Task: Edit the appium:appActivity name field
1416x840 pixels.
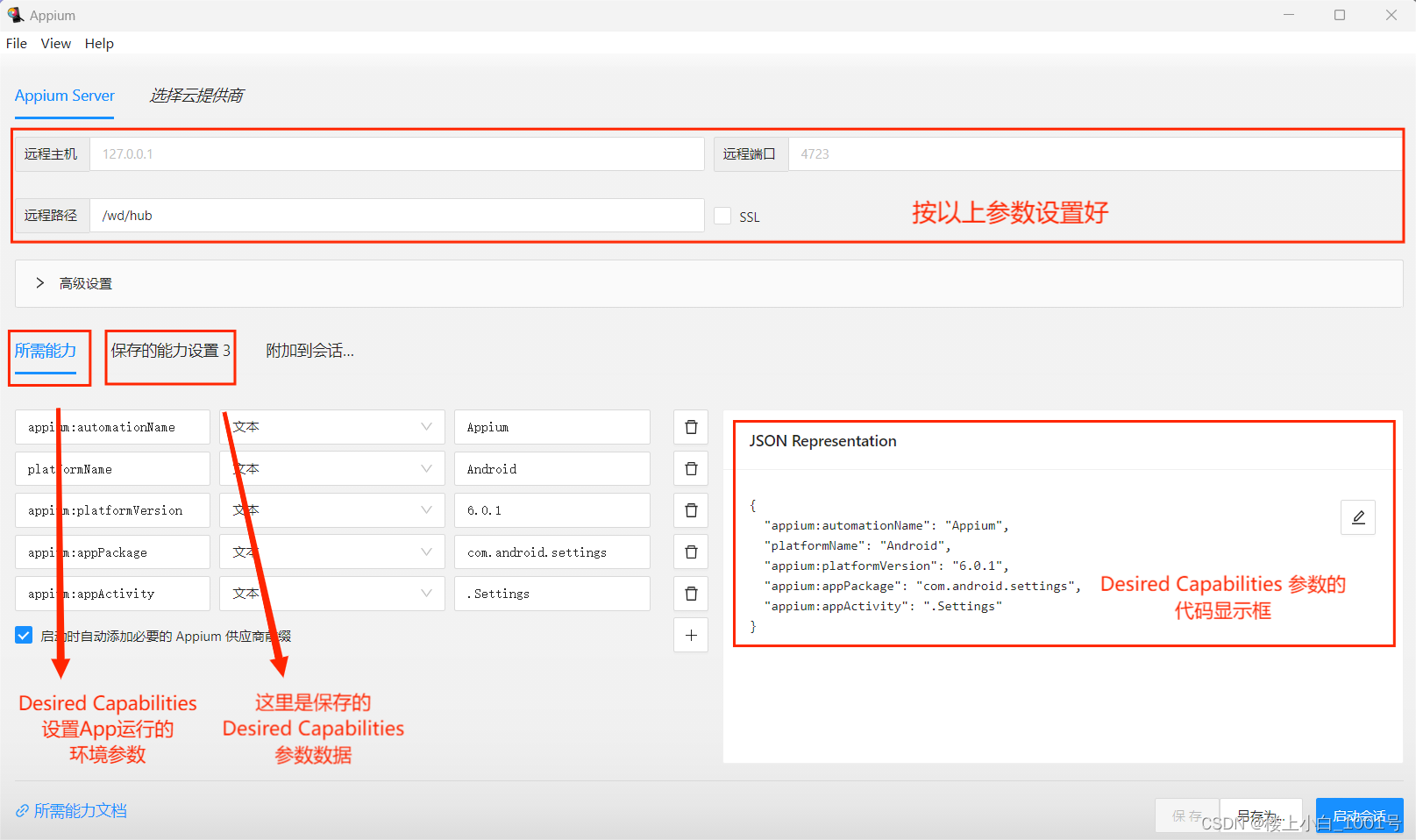Action: click(x=112, y=594)
